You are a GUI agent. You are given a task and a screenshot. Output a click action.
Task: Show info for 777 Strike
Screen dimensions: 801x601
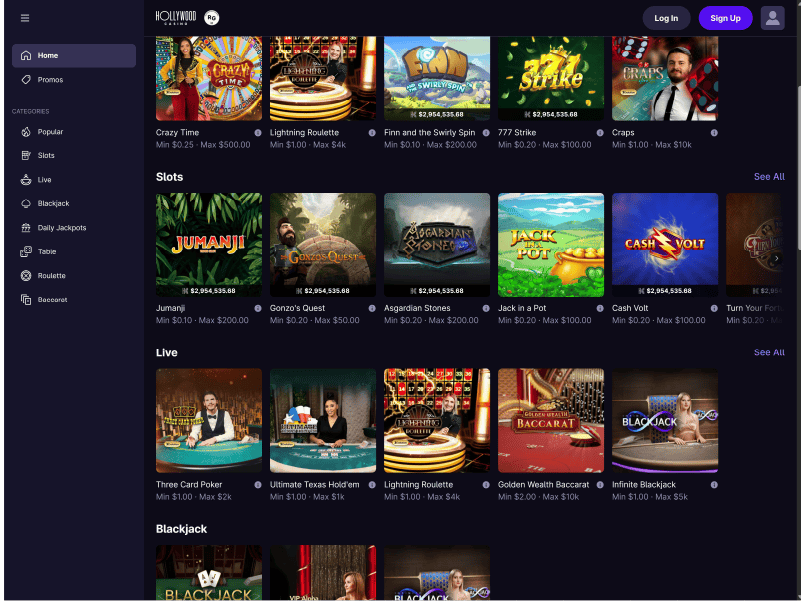point(600,133)
